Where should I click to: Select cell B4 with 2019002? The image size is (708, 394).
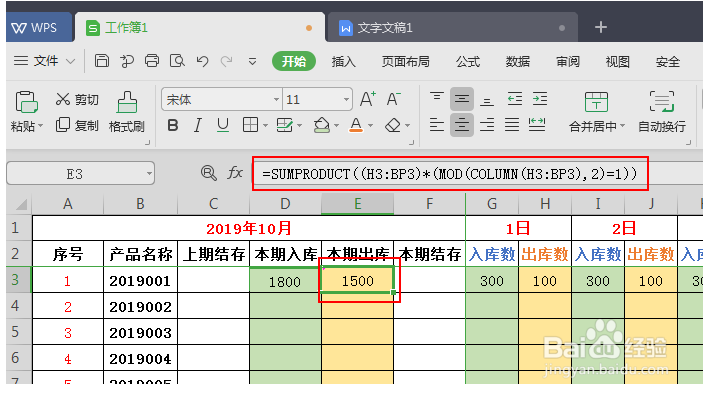click(140, 306)
